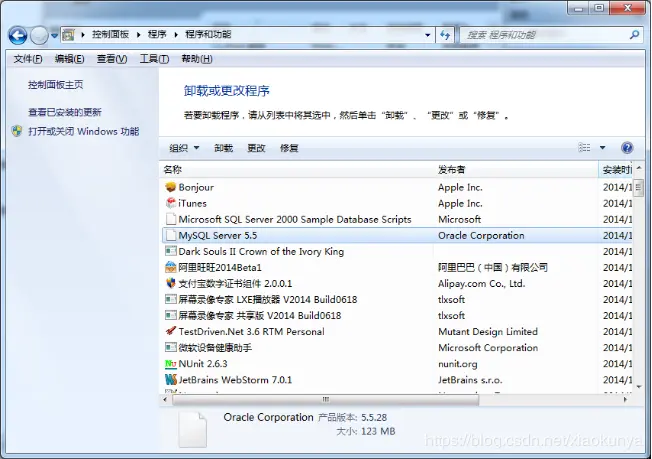652x459 pixels.
Task: Select the Bonjour program name
Action: click(x=196, y=188)
